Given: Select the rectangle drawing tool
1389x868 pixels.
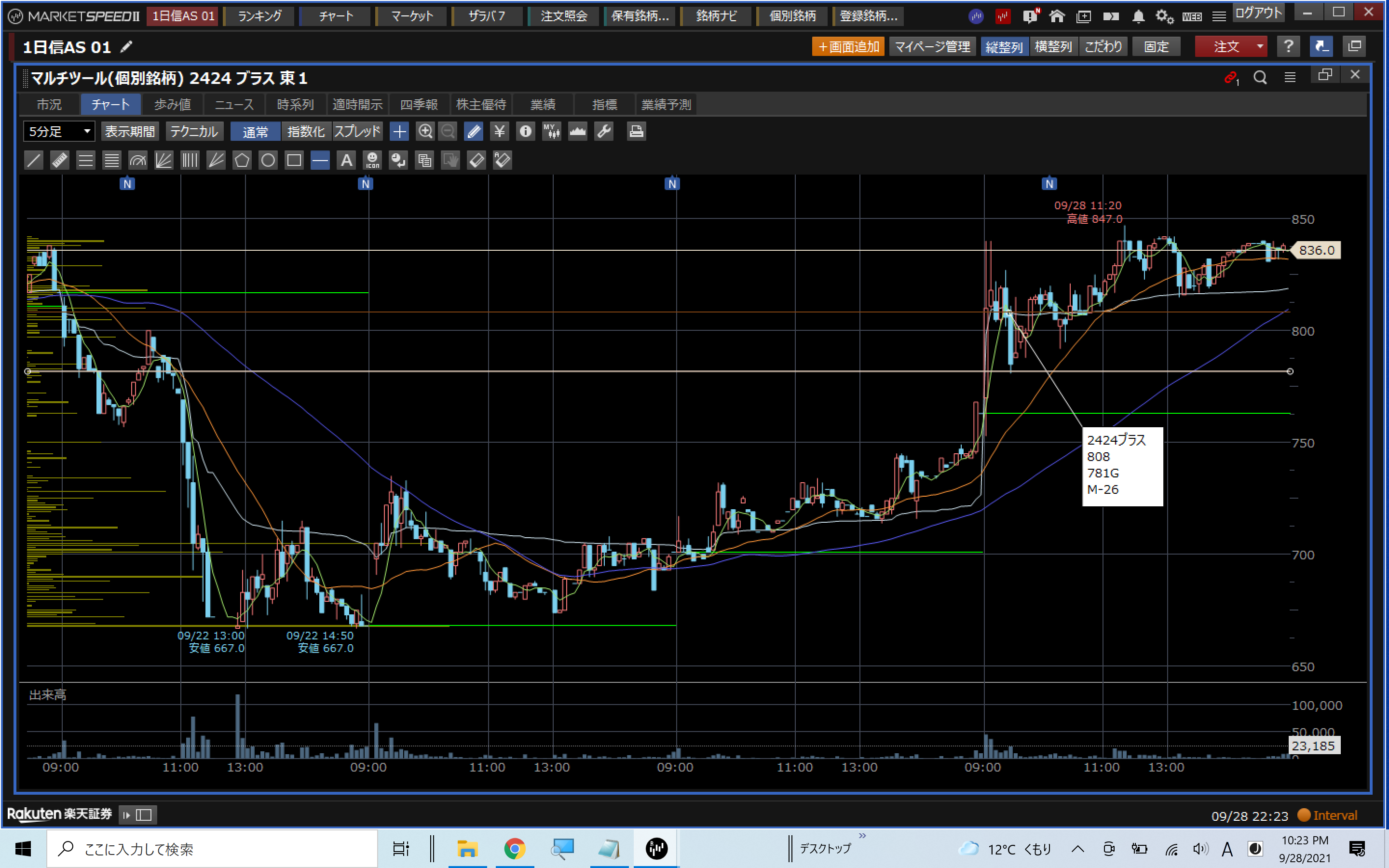Looking at the screenshot, I should pos(294,160).
